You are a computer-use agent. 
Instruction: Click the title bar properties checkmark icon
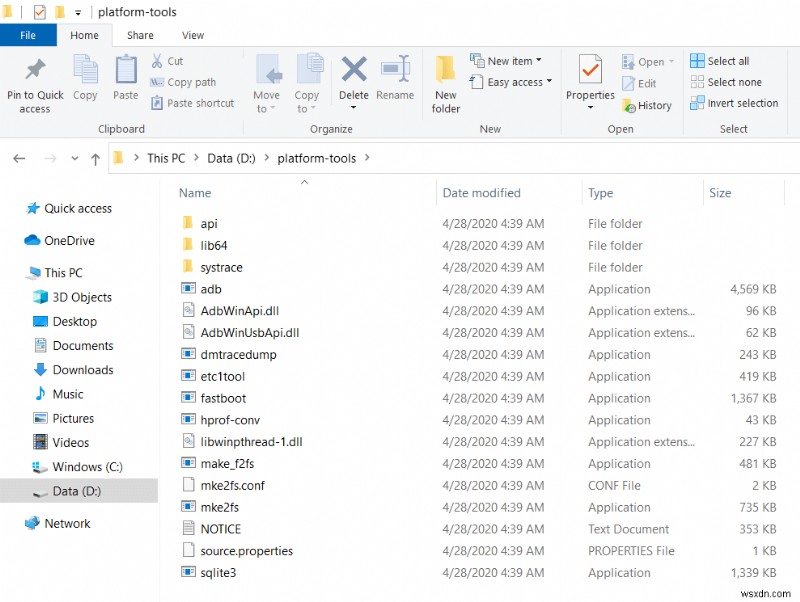pos(39,12)
